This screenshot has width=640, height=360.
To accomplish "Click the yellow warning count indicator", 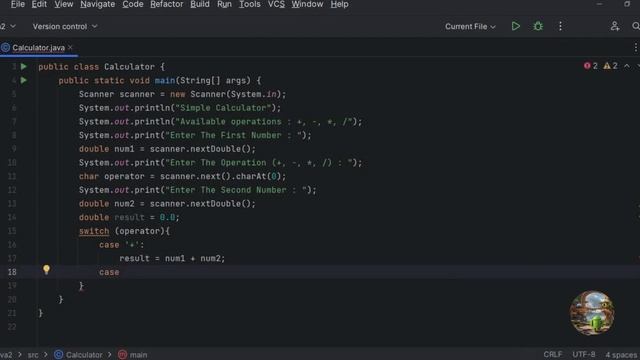I will tap(611, 66).
